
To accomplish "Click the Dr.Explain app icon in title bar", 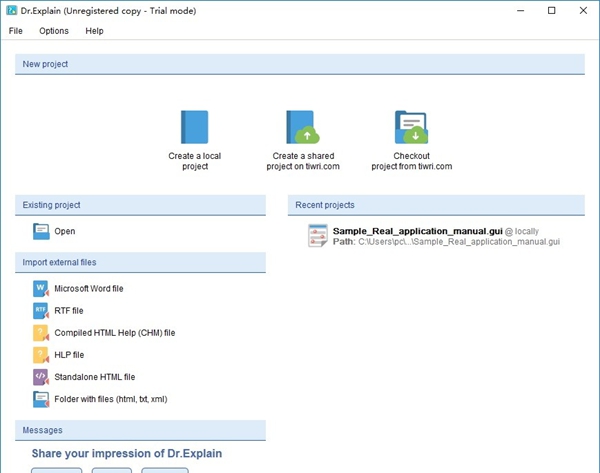I will [x=12, y=10].
